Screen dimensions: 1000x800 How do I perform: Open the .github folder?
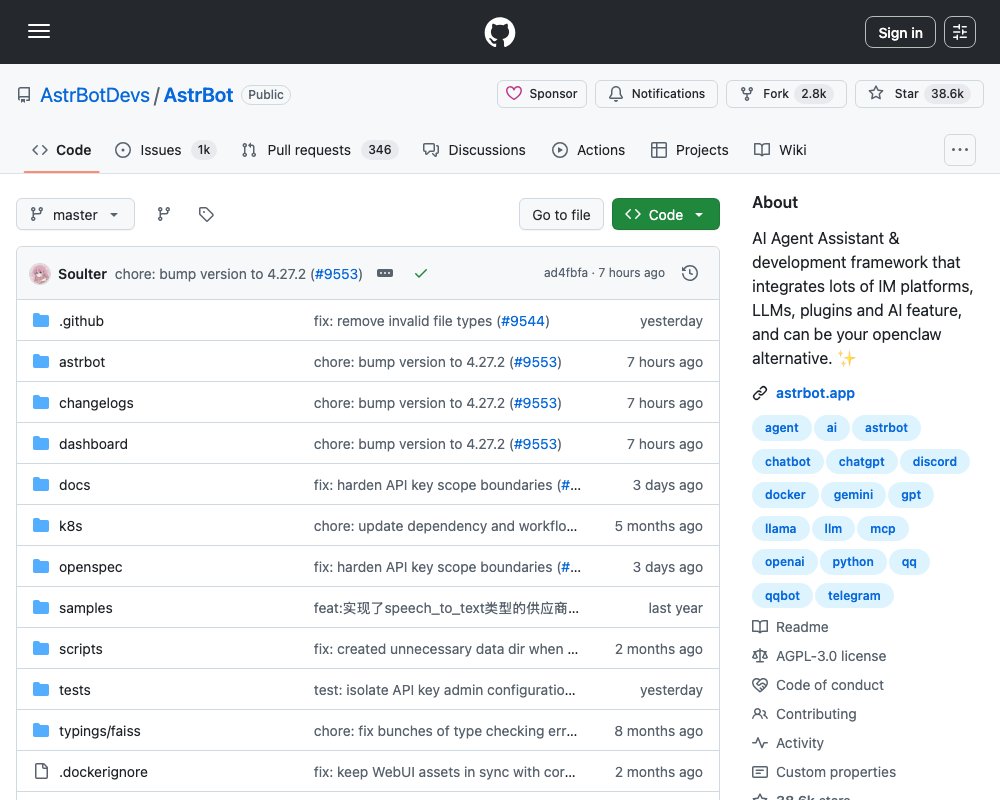[82, 321]
